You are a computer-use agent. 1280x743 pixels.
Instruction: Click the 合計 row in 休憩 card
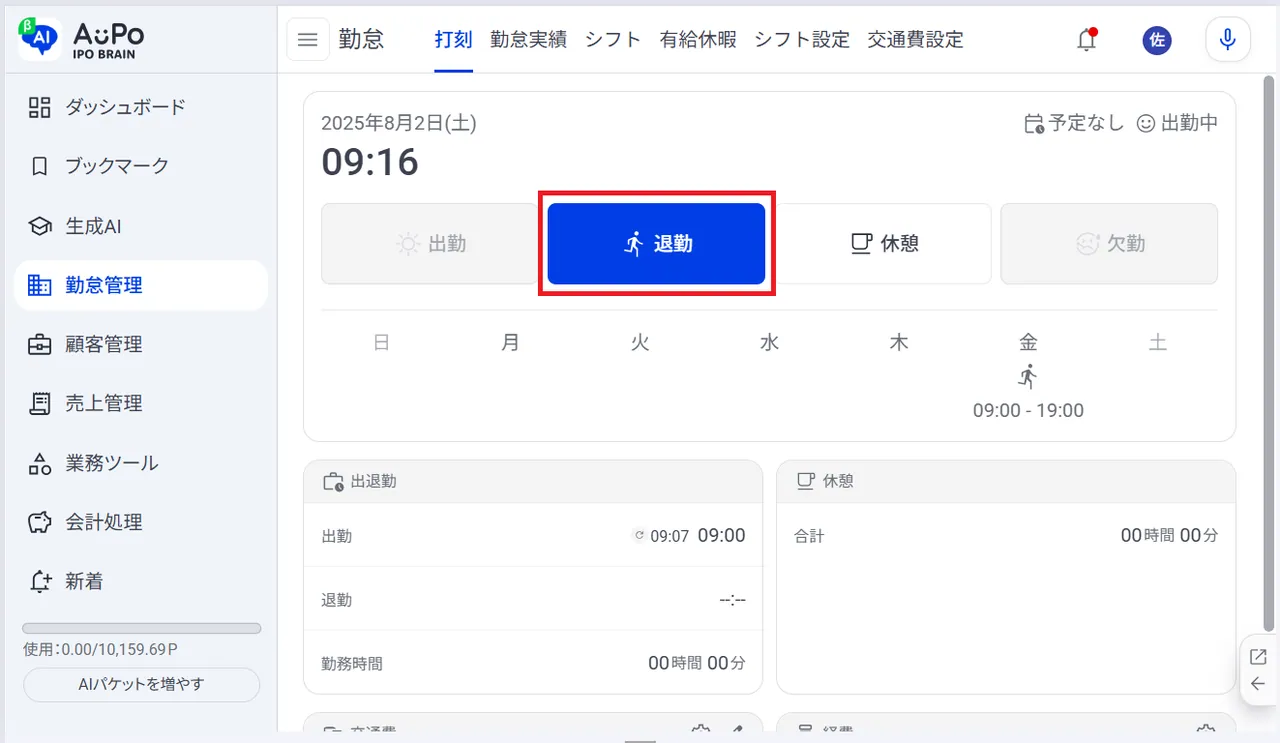click(x=1006, y=536)
